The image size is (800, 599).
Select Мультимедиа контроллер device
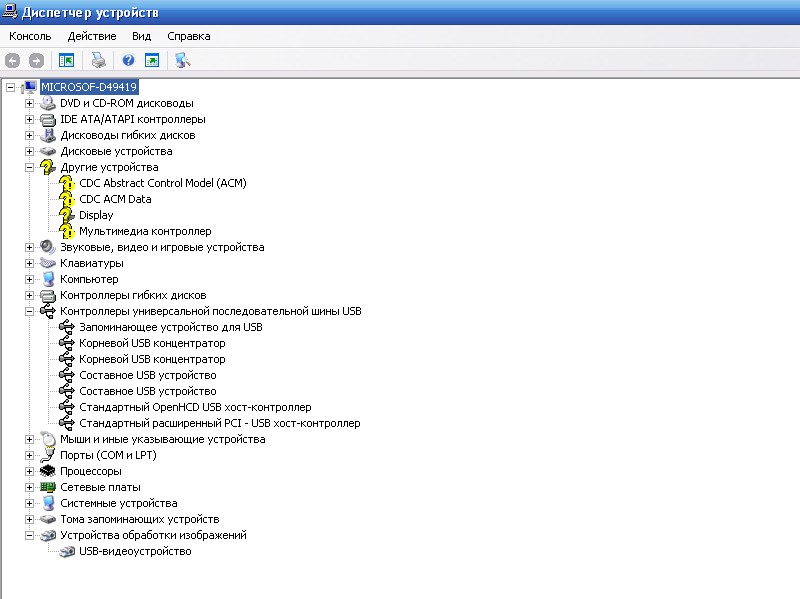tap(145, 231)
